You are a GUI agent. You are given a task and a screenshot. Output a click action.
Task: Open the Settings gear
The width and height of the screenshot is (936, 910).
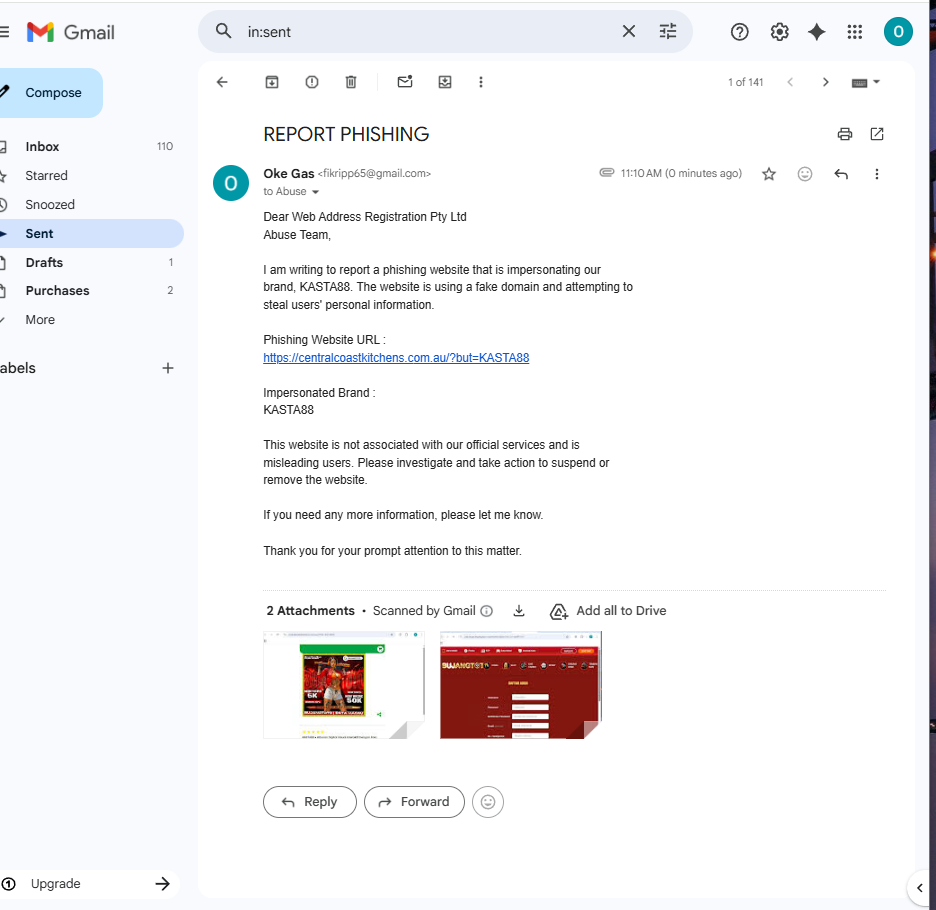tap(779, 32)
